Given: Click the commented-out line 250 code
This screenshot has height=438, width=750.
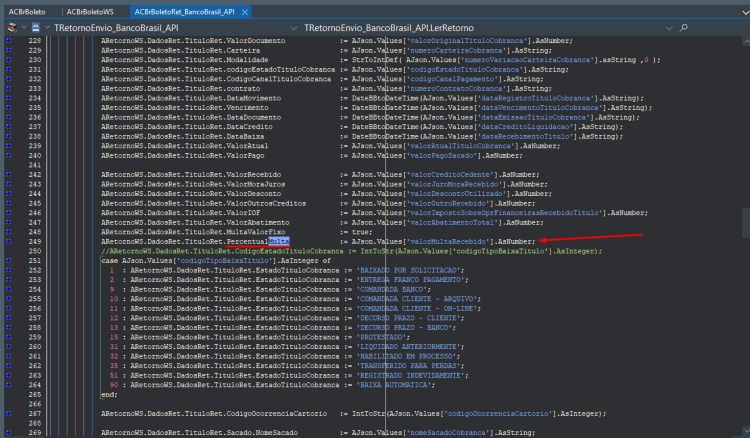Looking at the screenshot, I should (352, 251).
